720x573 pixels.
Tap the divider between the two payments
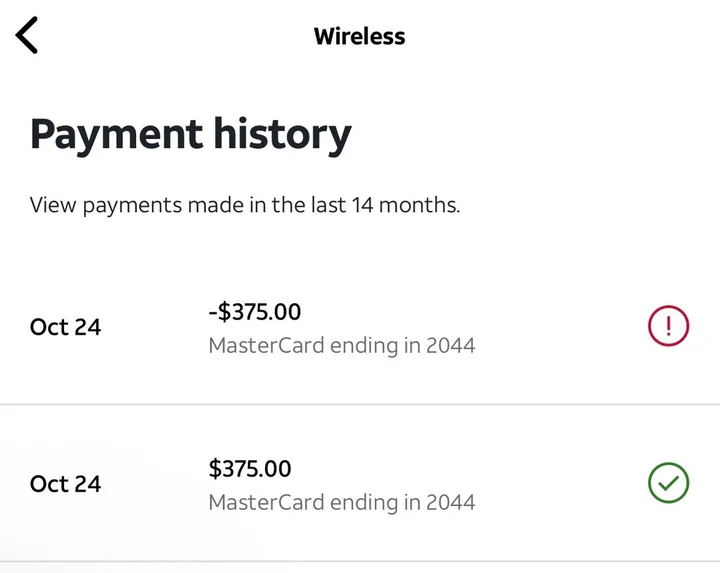pyautogui.click(x=360, y=405)
